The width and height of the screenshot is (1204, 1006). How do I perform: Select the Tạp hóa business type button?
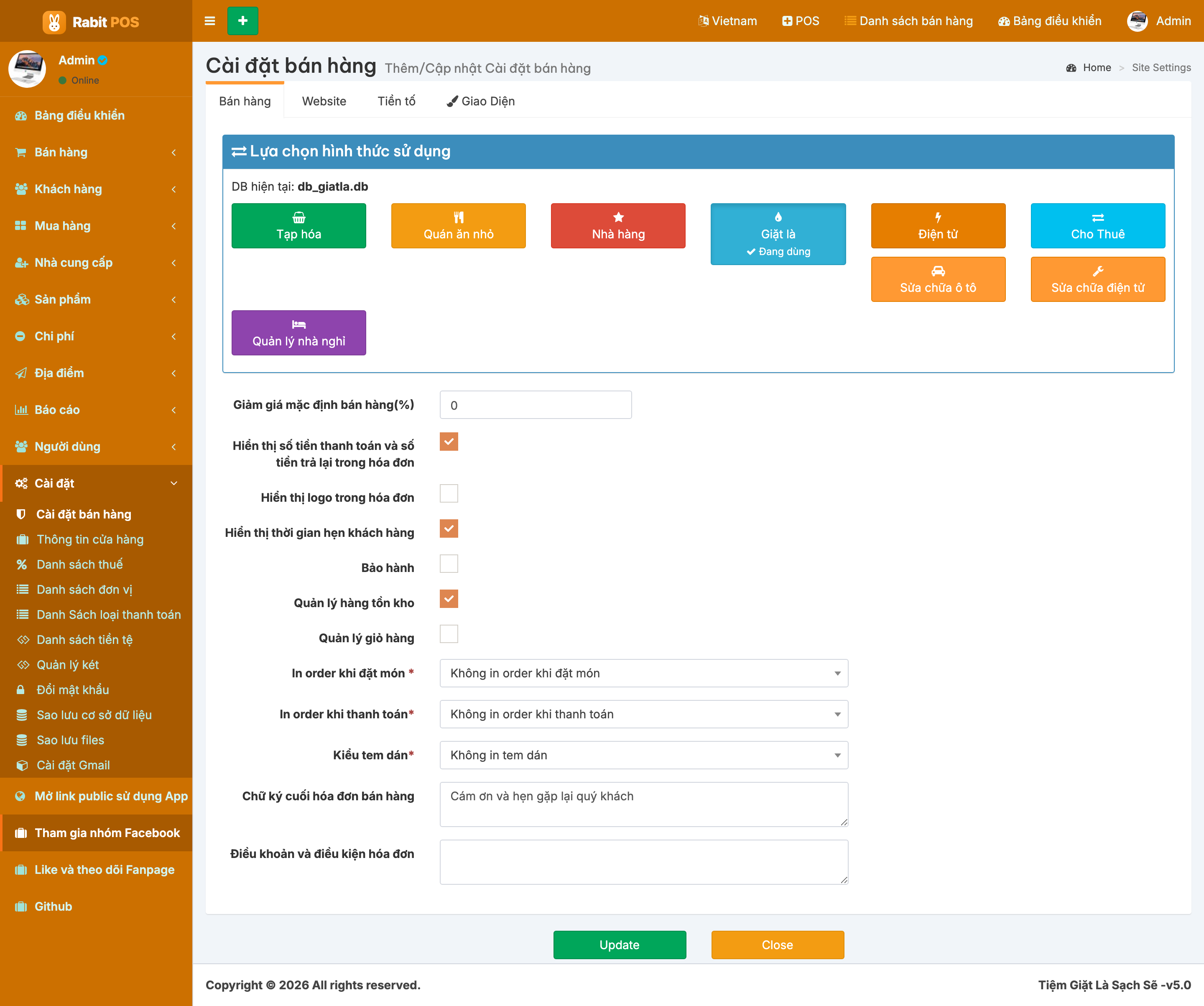[x=299, y=226]
